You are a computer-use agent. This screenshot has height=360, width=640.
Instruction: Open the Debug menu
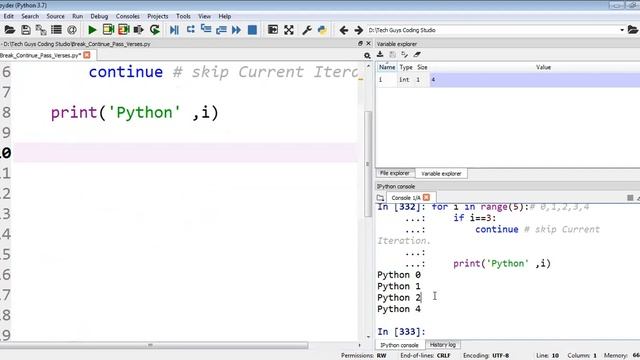[99, 16]
